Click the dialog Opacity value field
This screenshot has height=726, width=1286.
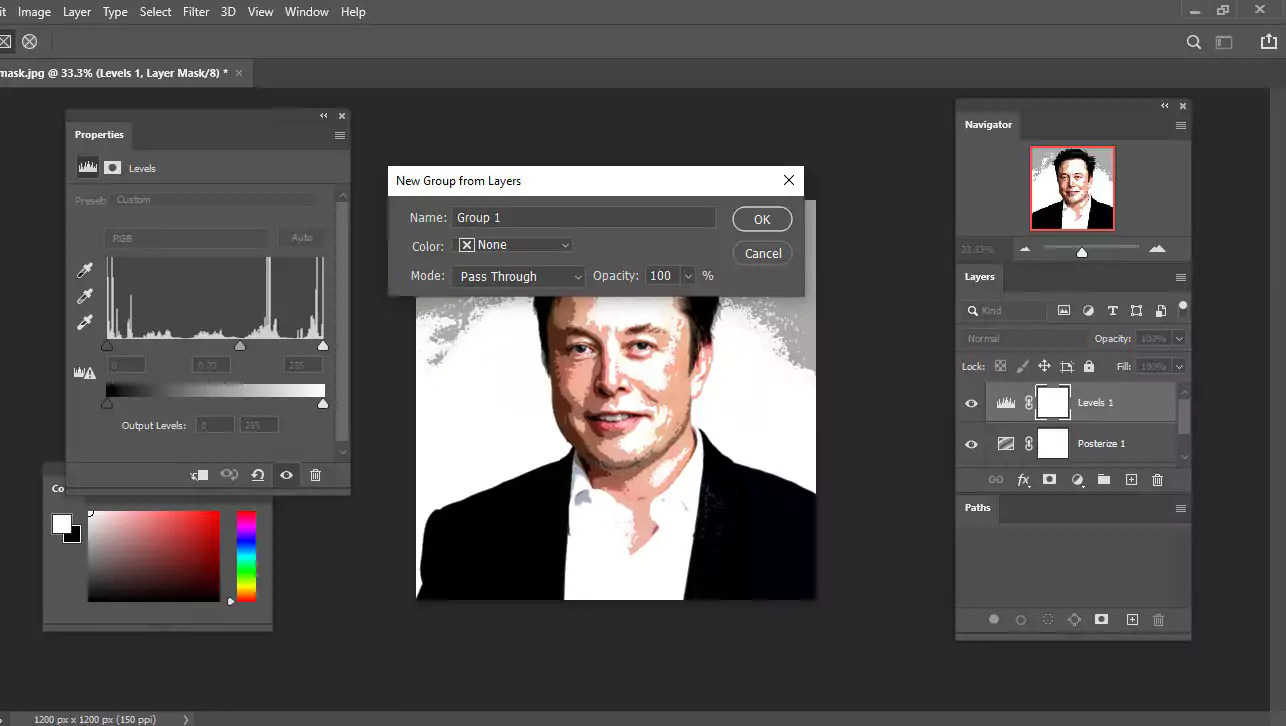pos(661,275)
